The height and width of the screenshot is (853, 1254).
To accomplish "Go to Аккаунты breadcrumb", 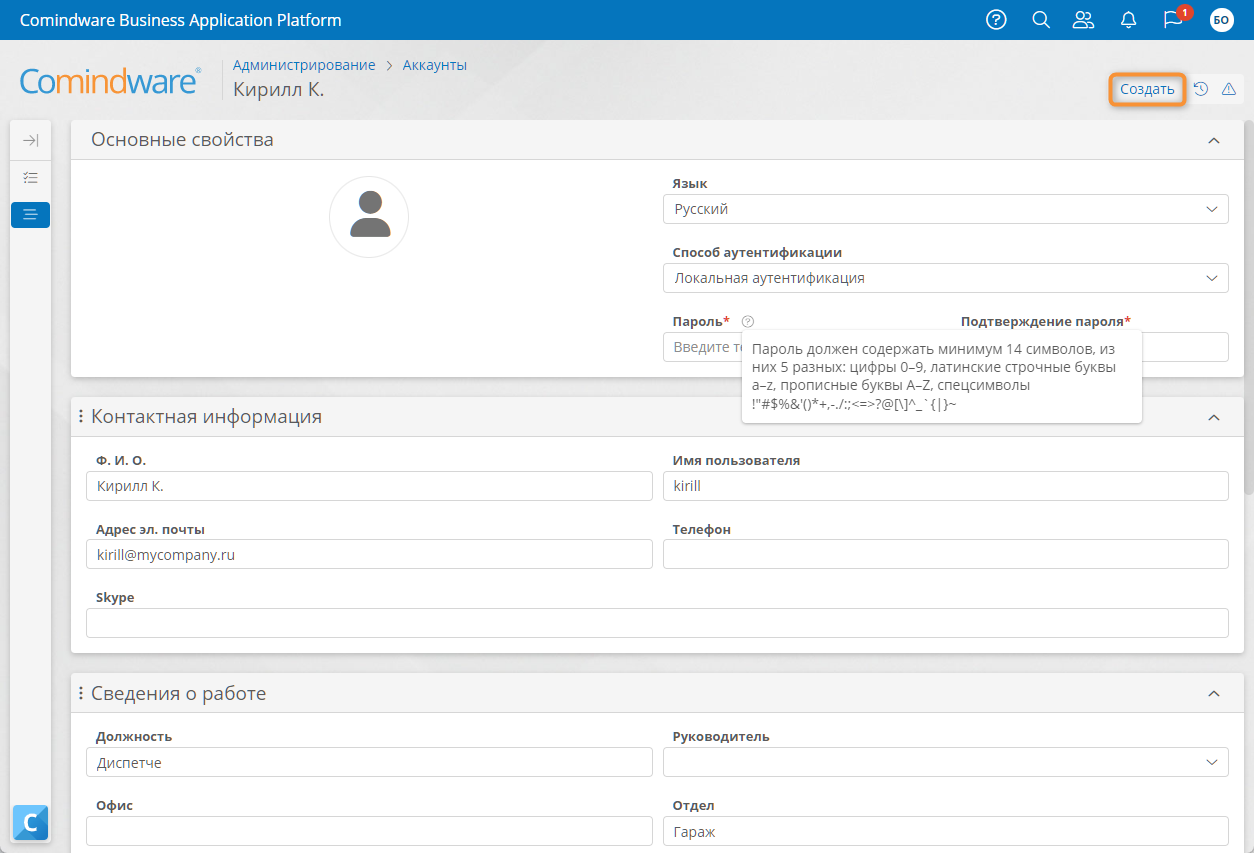I will (x=435, y=65).
